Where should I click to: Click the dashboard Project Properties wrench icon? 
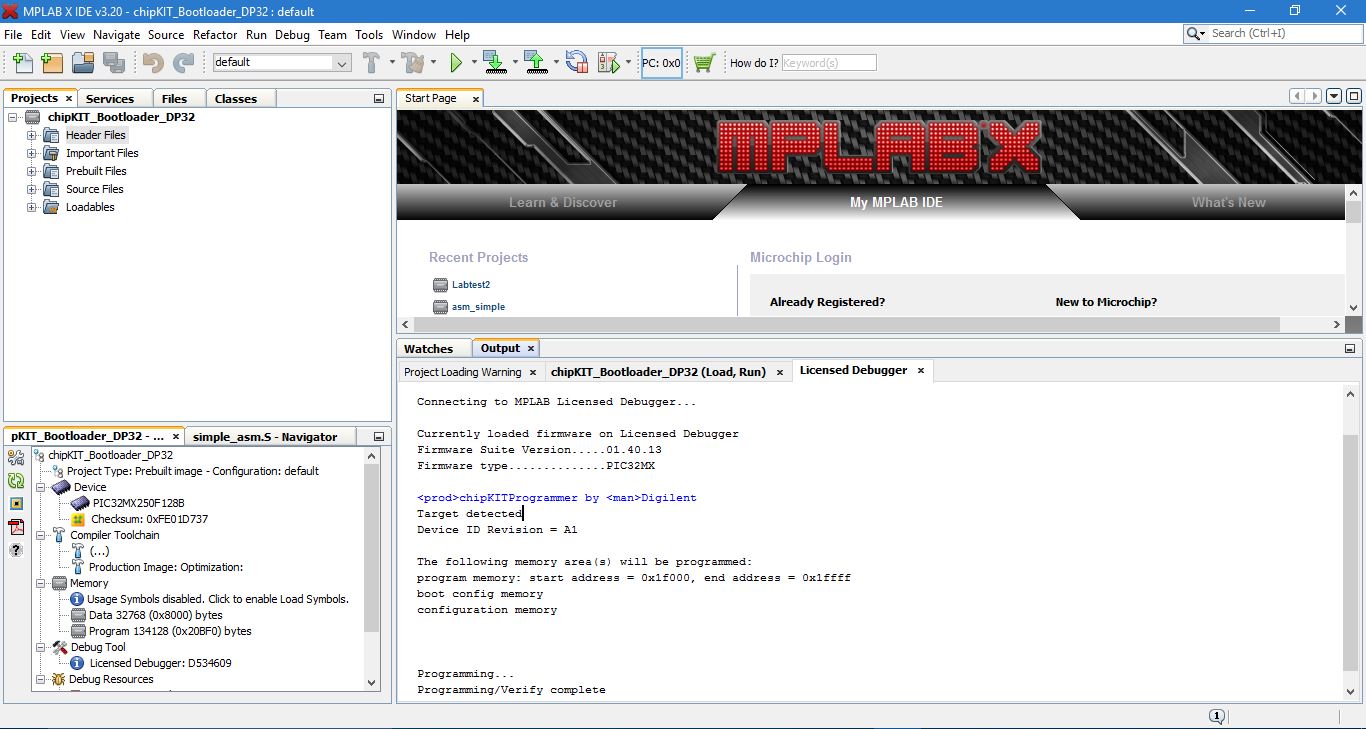(x=16, y=457)
